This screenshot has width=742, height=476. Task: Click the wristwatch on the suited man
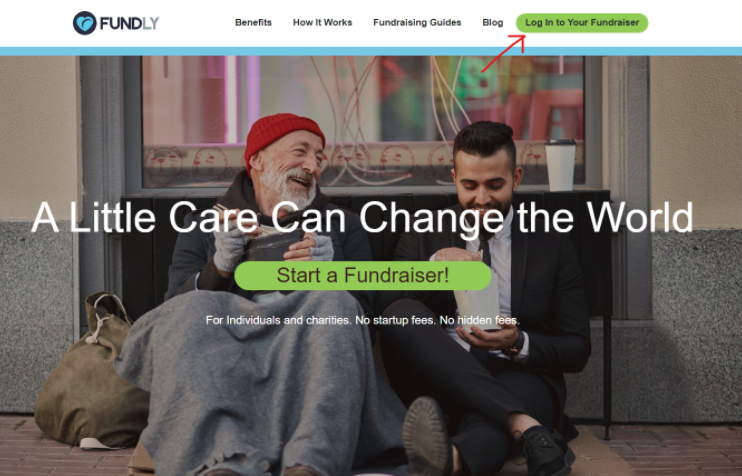516,345
